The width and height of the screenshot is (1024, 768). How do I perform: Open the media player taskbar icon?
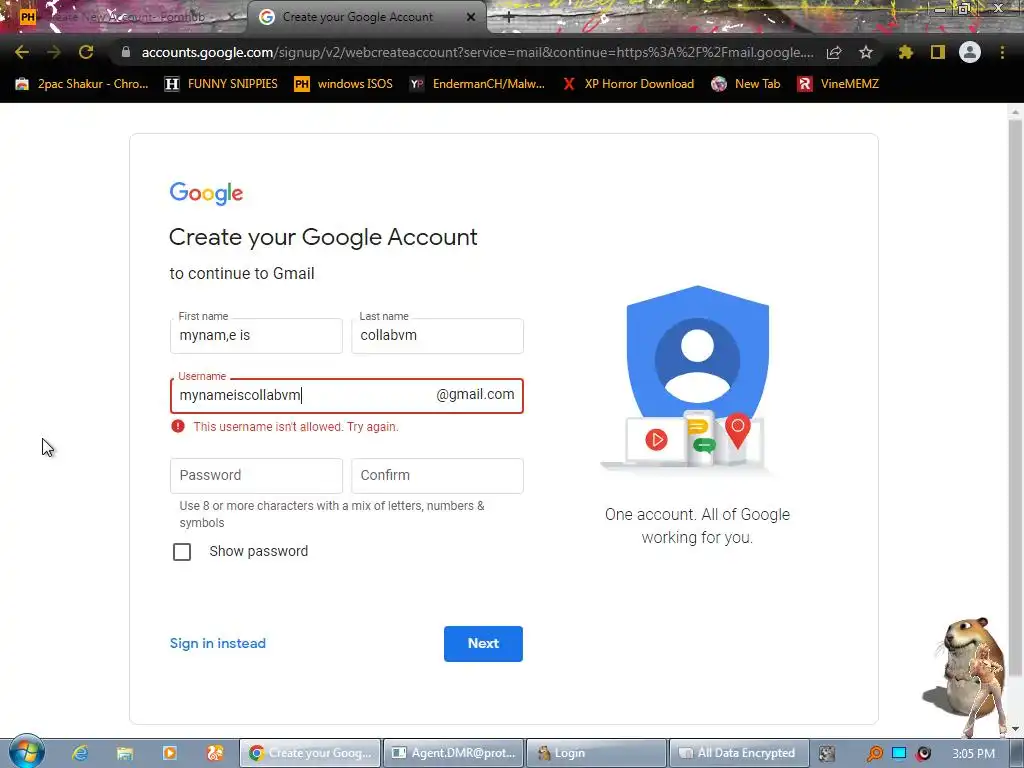pos(169,753)
